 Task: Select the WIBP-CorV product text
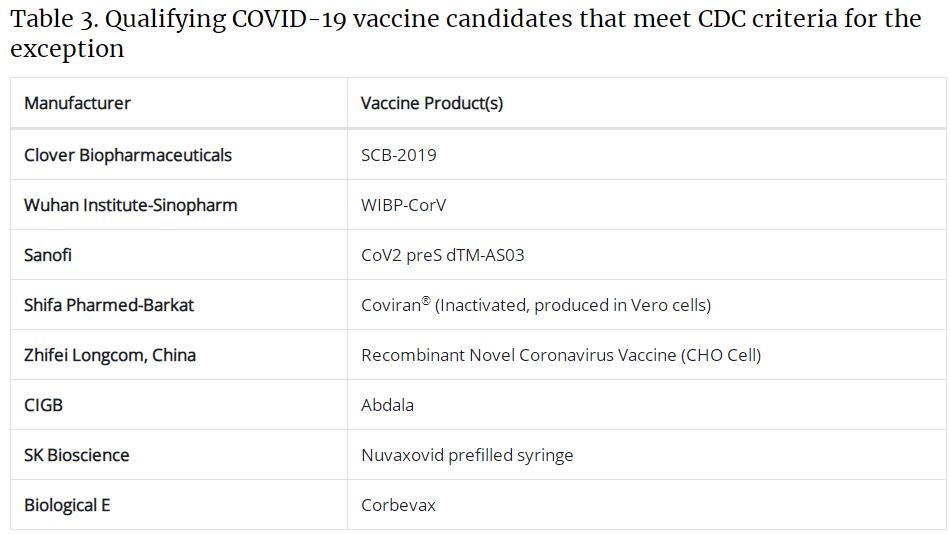[x=403, y=205]
